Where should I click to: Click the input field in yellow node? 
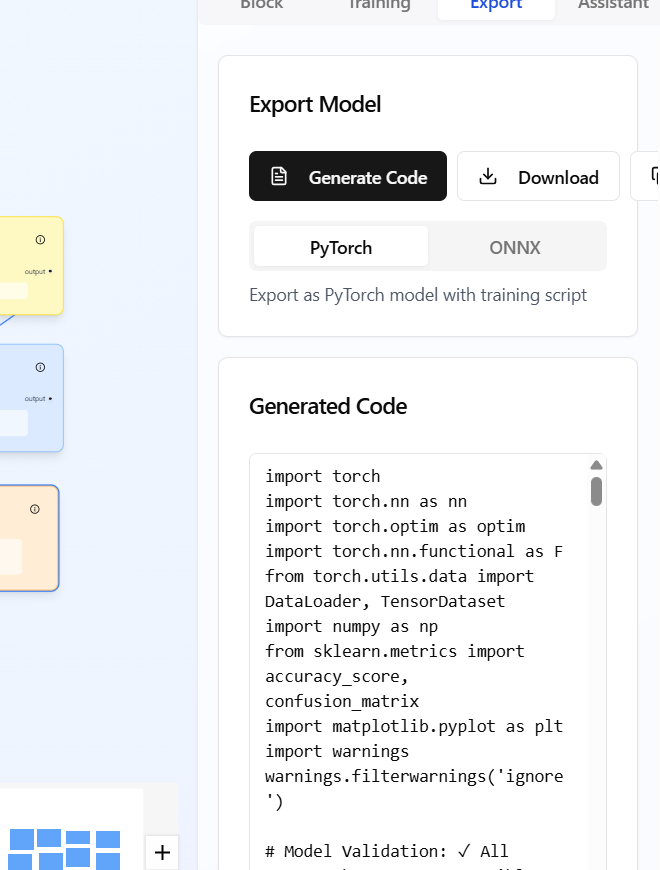(12, 290)
